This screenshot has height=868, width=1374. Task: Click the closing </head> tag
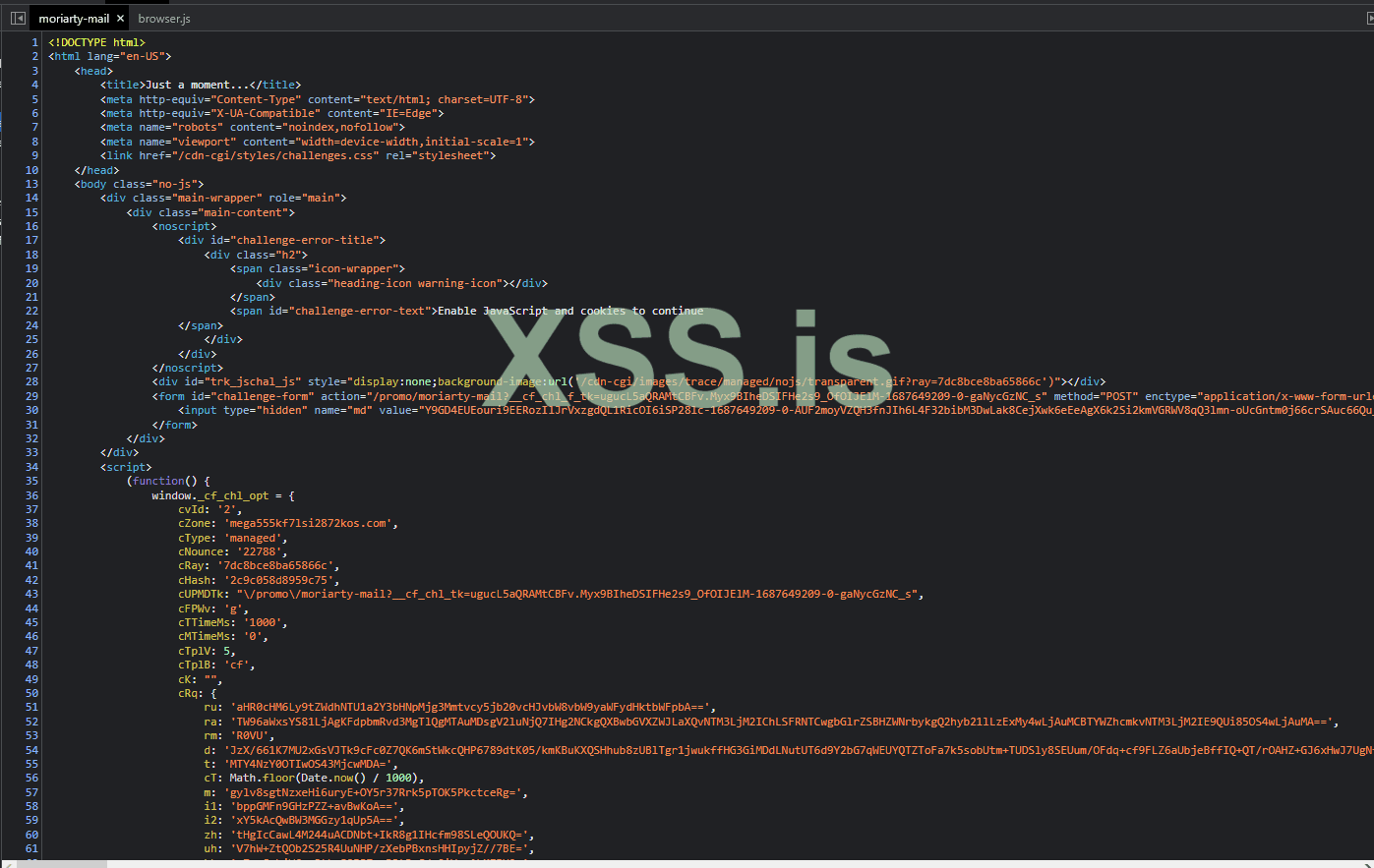(x=96, y=170)
